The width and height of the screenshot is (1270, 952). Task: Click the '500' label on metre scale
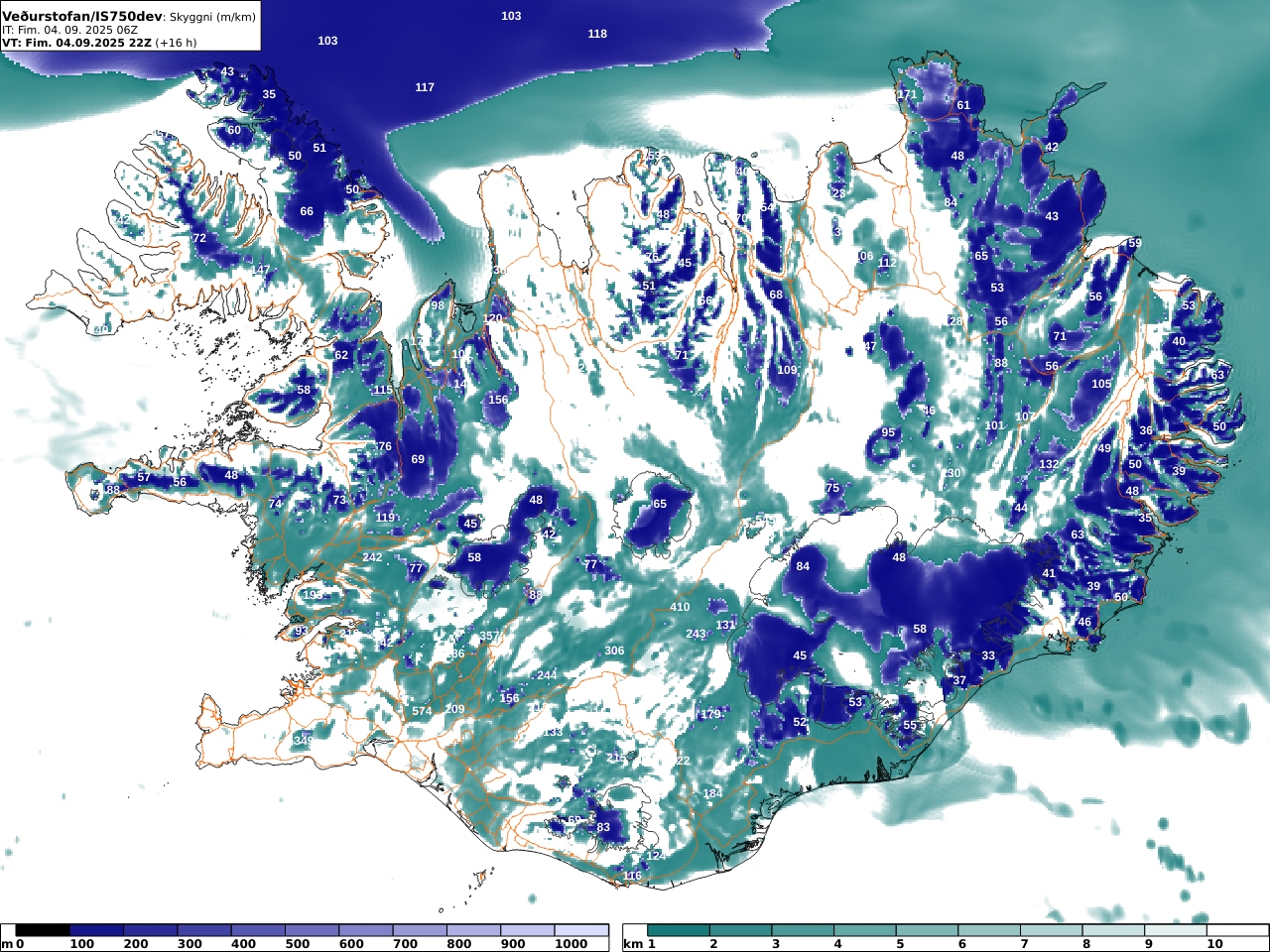pyautogui.click(x=298, y=944)
